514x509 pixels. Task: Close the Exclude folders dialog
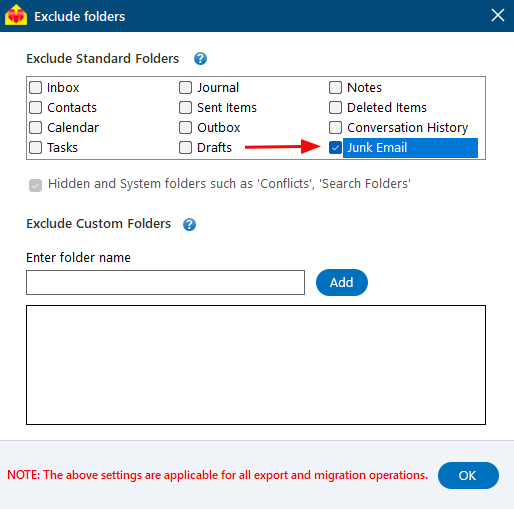pos(498,15)
